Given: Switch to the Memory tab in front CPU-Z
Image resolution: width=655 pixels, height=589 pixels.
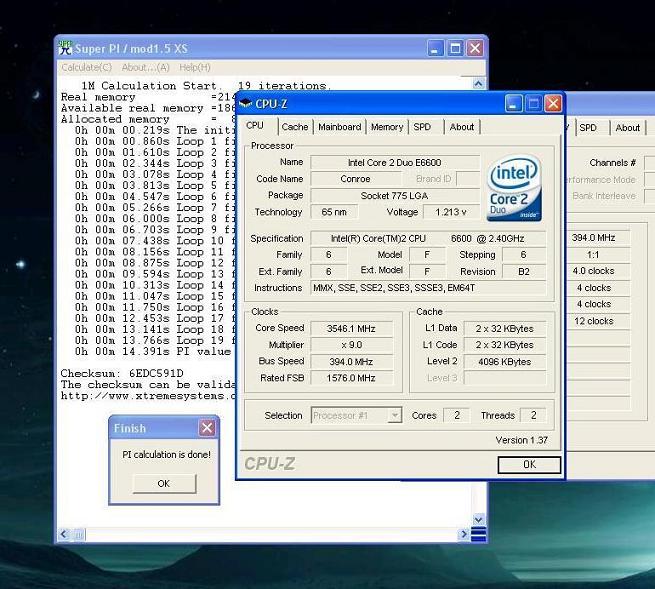Looking at the screenshot, I should [x=387, y=127].
